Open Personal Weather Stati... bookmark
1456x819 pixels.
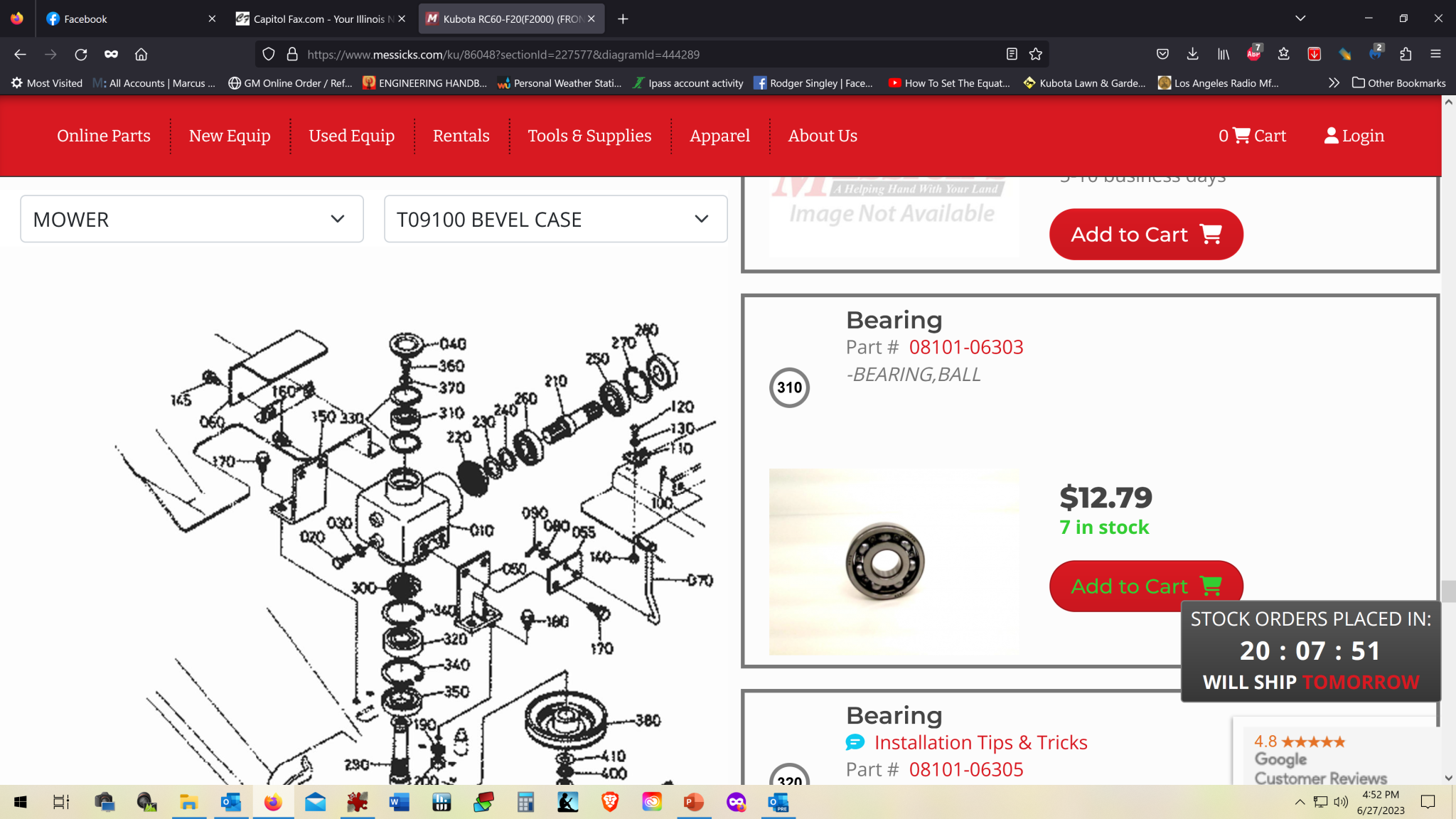(560, 83)
